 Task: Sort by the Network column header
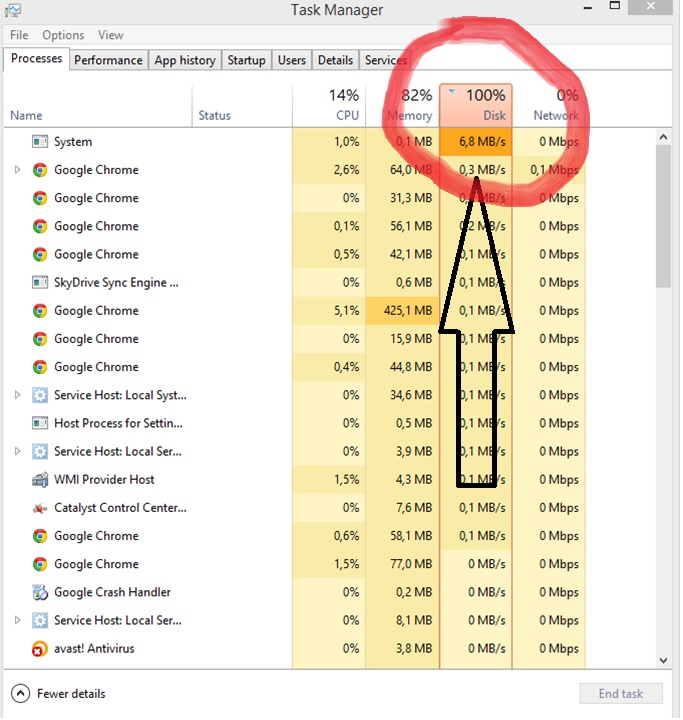(549, 105)
